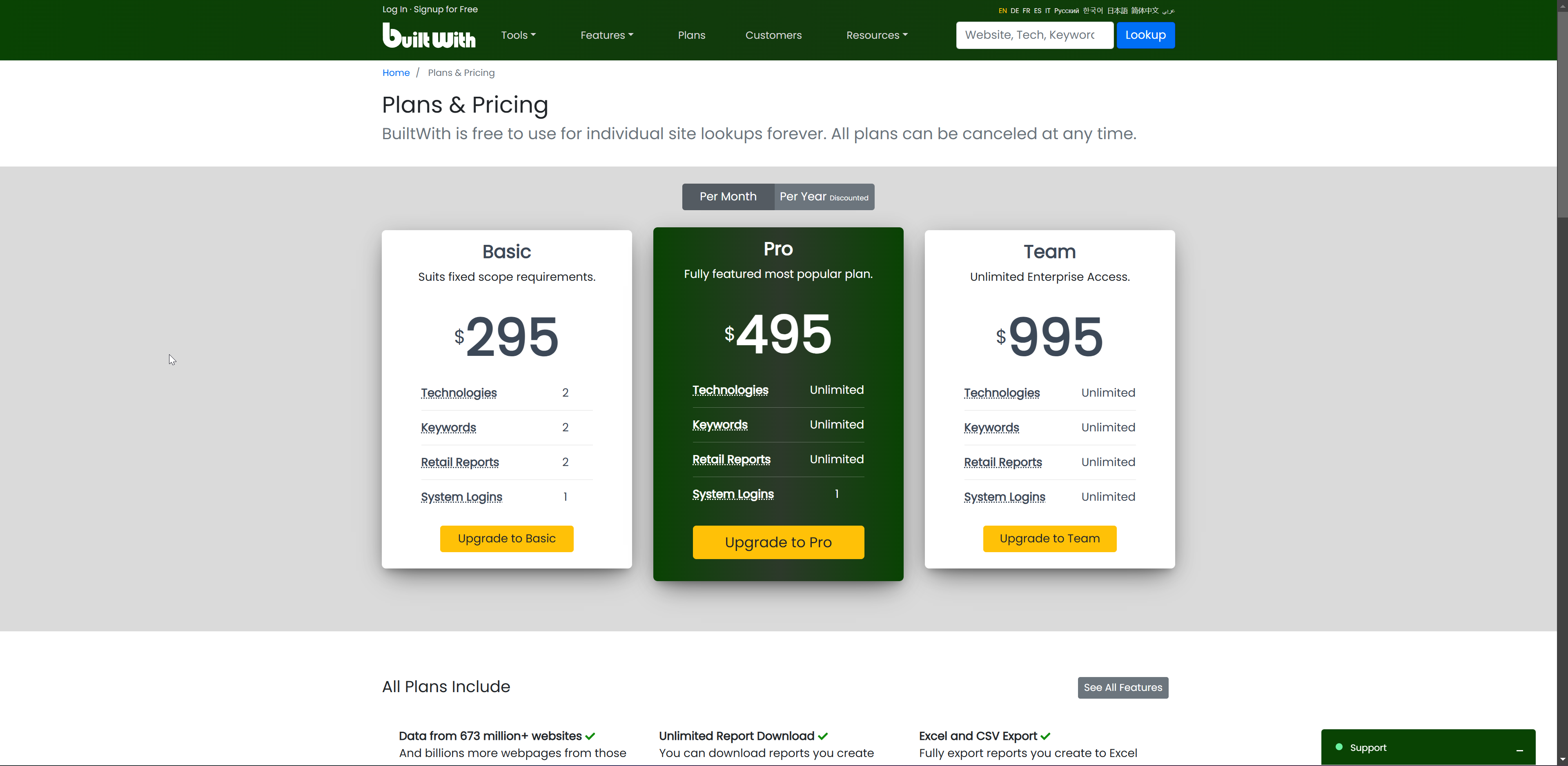Open Technologies details in the Basic plan

pyautogui.click(x=458, y=393)
